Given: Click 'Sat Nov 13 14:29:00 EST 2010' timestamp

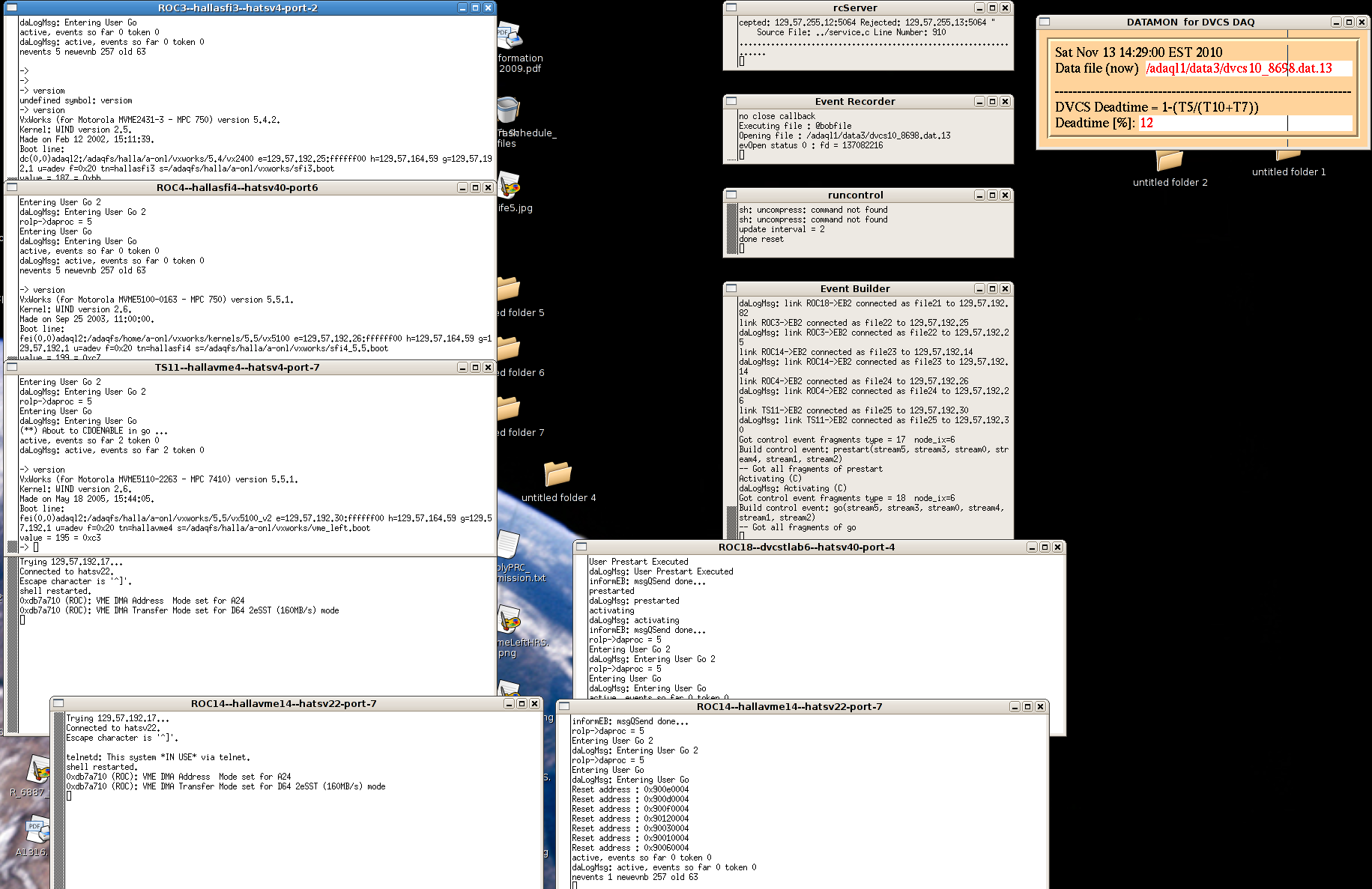Looking at the screenshot, I should [1138, 52].
